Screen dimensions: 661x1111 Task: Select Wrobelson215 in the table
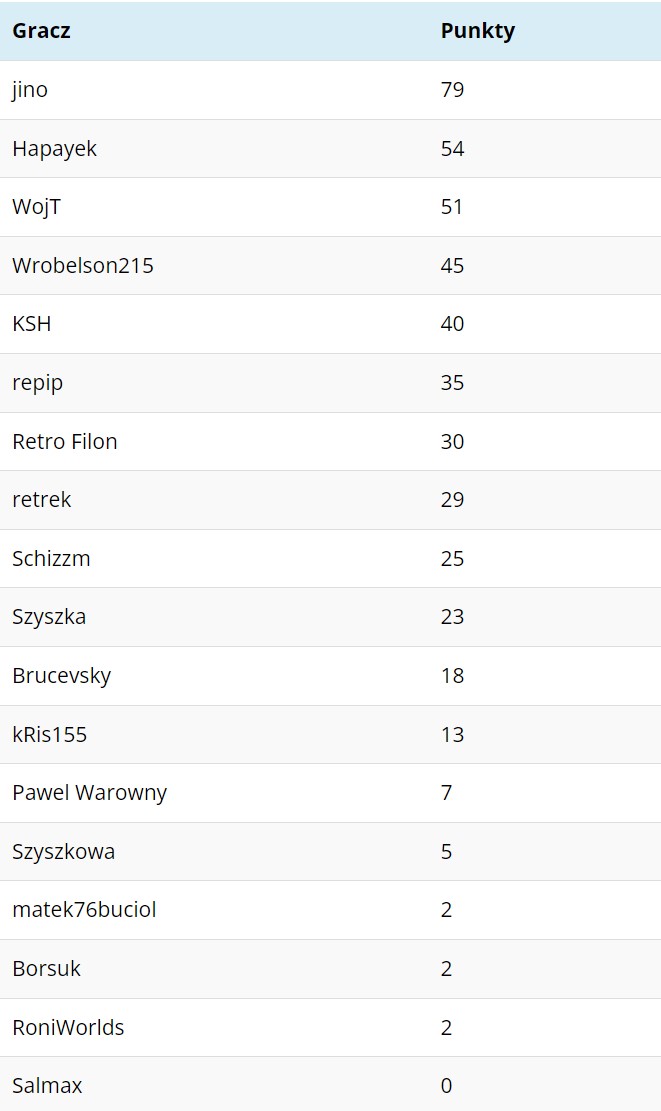click(x=83, y=266)
